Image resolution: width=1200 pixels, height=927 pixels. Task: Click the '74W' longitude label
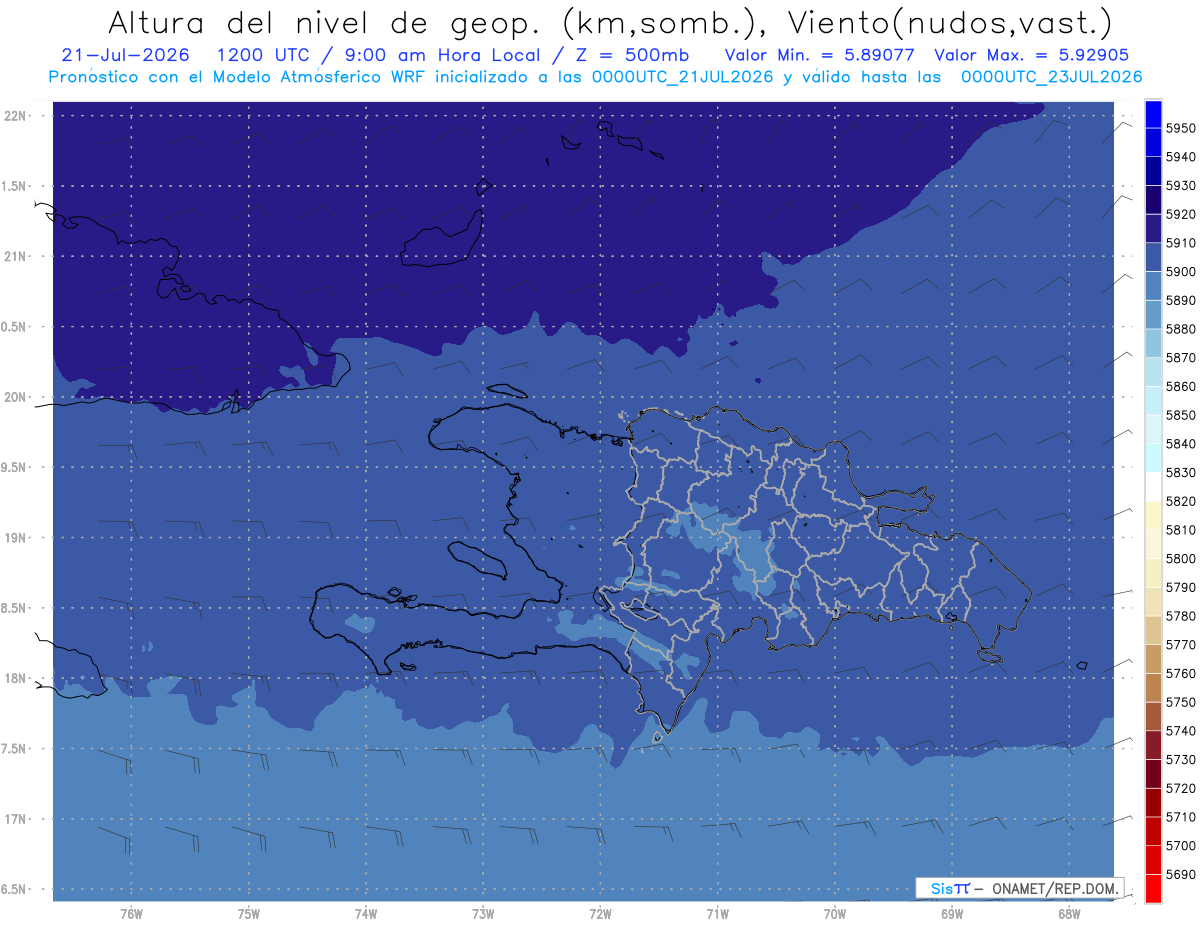point(366,913)
